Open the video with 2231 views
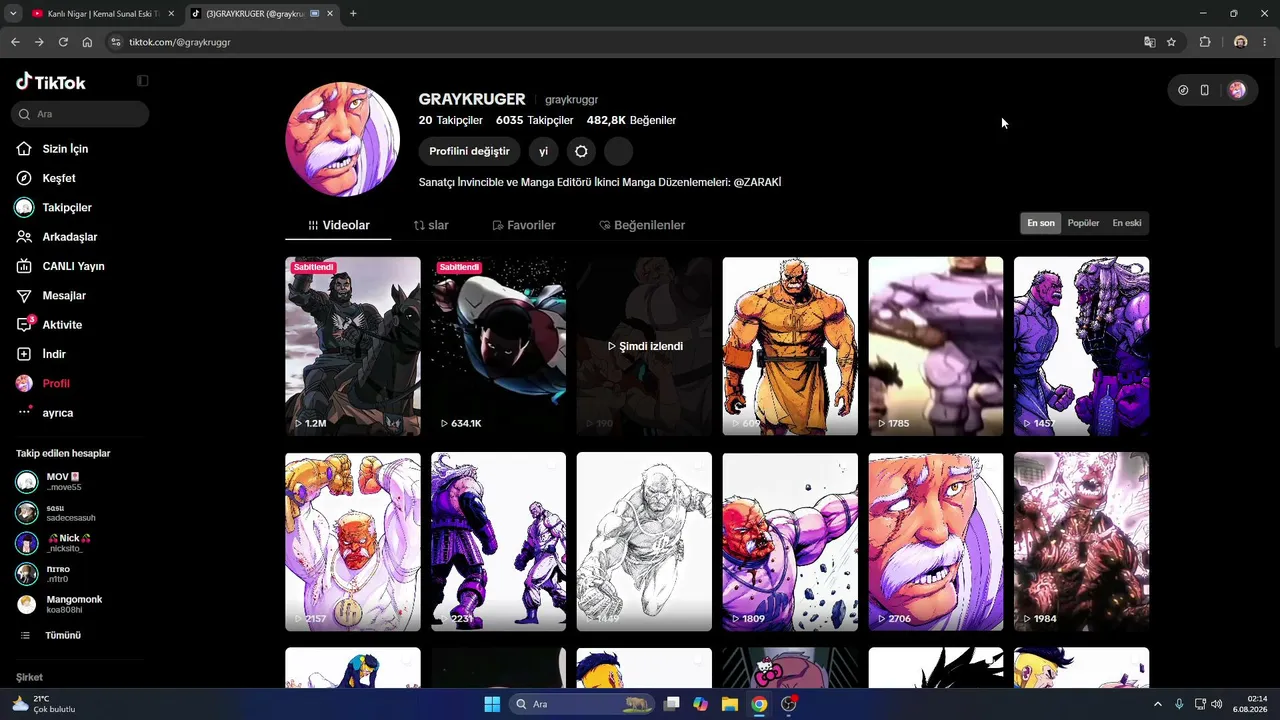The height and width of the screenshot is (720, 1280). tap(498, 542)
